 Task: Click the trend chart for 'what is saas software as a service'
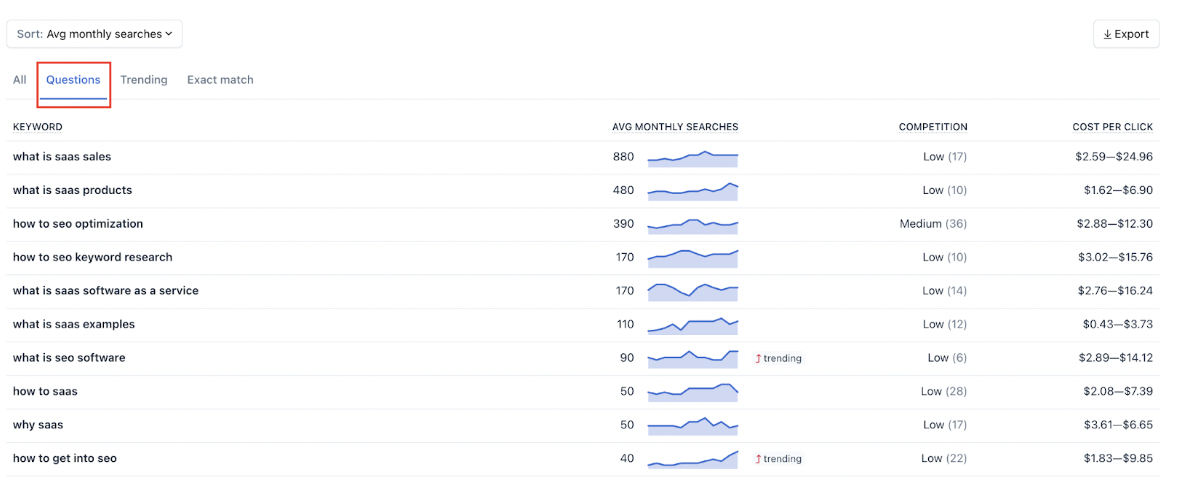point(693,291)
